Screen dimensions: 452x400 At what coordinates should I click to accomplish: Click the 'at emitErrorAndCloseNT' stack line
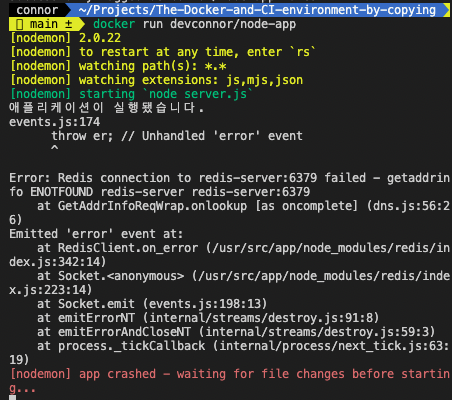236,332
